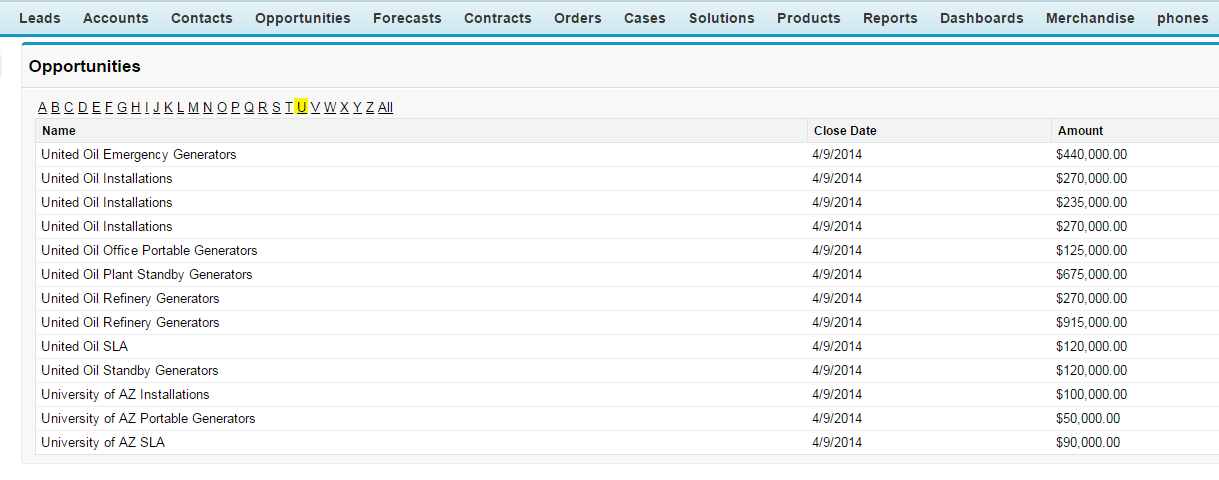This screenshot has height=480, width=1219.
Task: Switch to the Dashboards tab
Action: click(981, 18)
